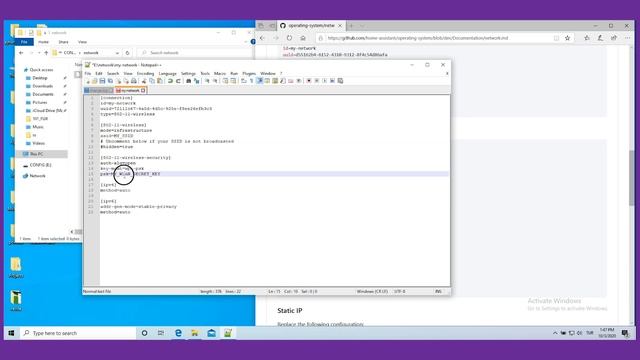
Task: Click the Save Recorded Macro icon
Action: tap(340, 81)
